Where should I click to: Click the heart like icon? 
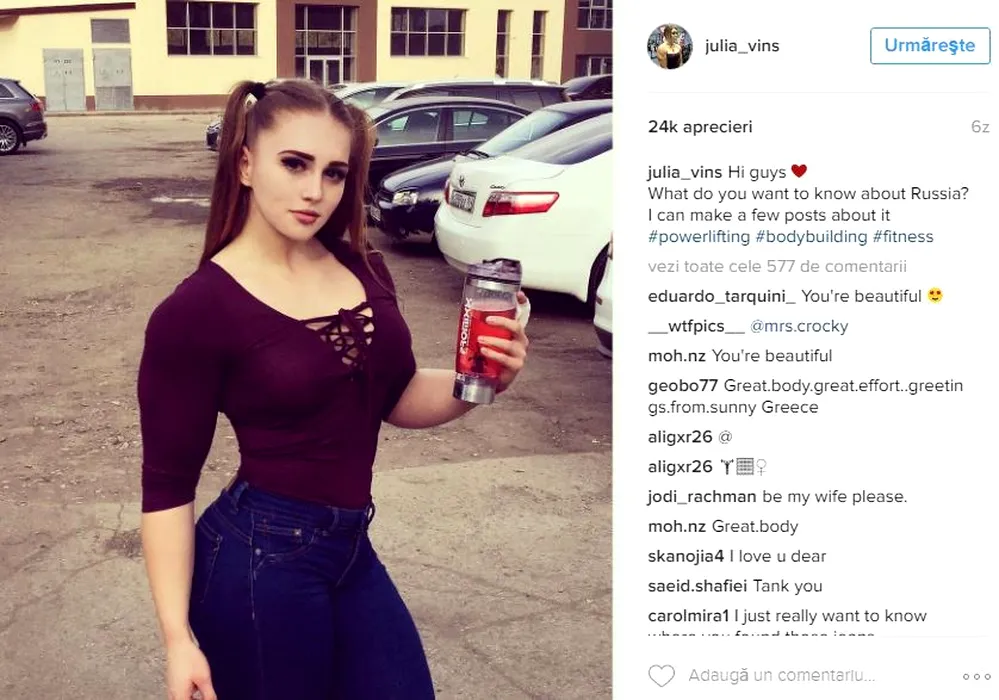[661, 676]
